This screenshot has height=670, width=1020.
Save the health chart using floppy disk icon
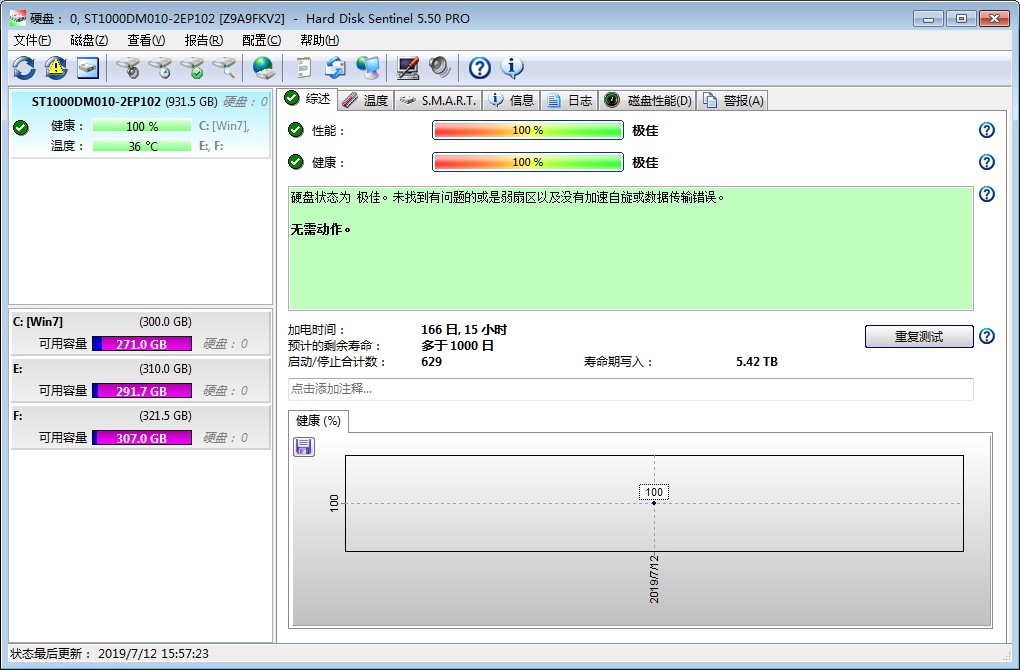[304, 447]
